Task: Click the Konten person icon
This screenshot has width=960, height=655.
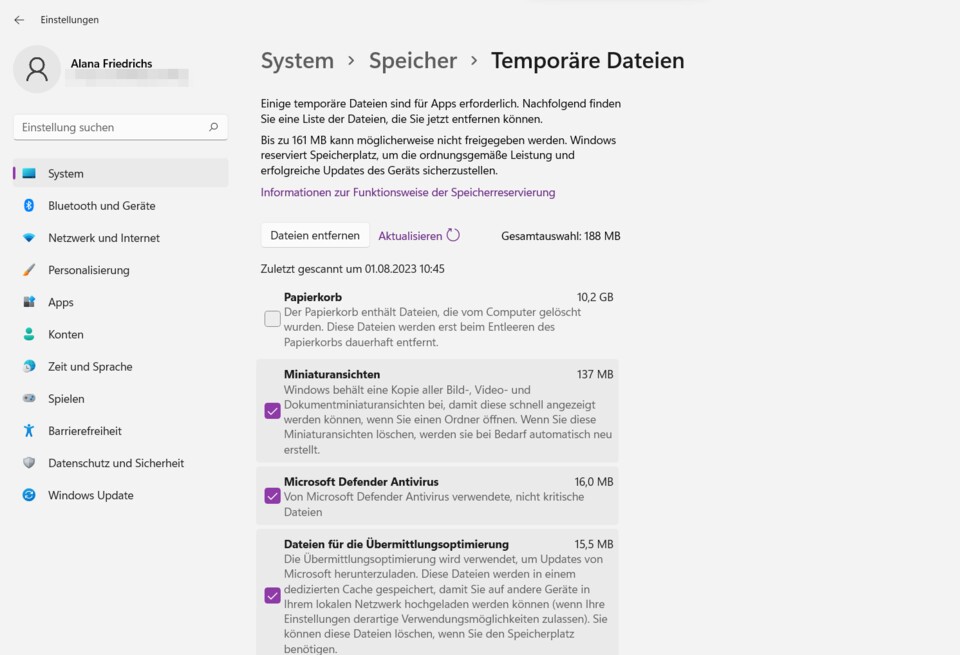Action: (x=29, y=334)
